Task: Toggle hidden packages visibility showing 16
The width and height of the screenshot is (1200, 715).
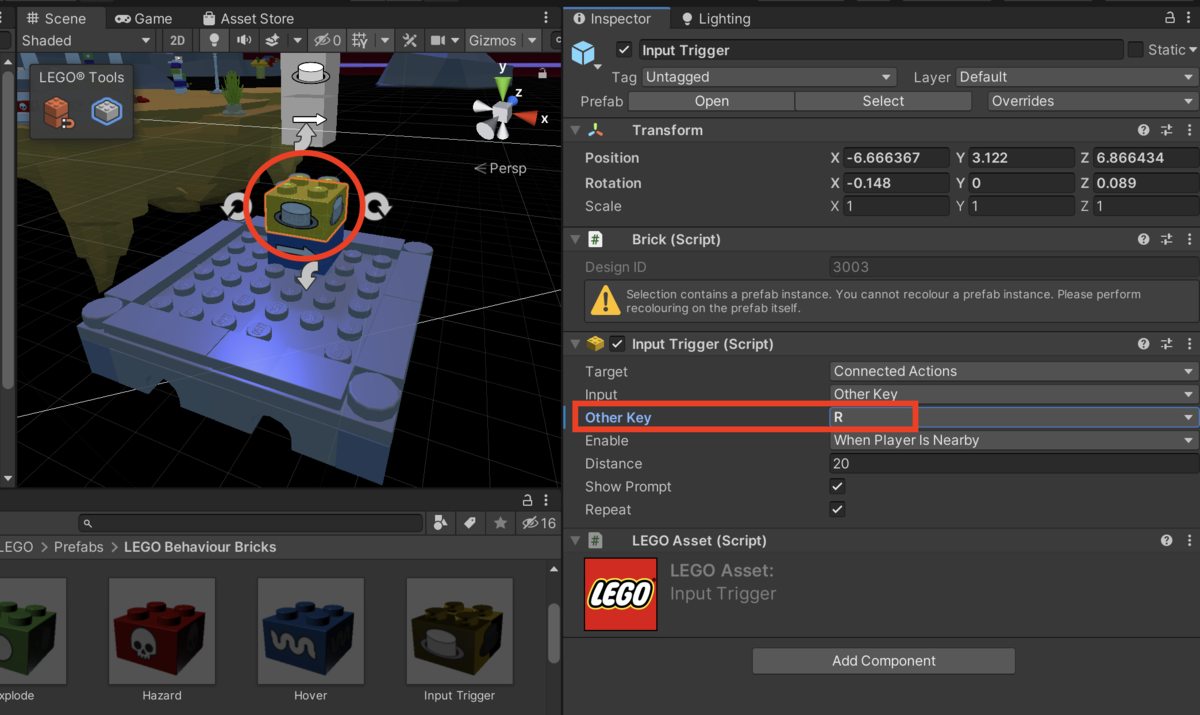Action: 537,523
